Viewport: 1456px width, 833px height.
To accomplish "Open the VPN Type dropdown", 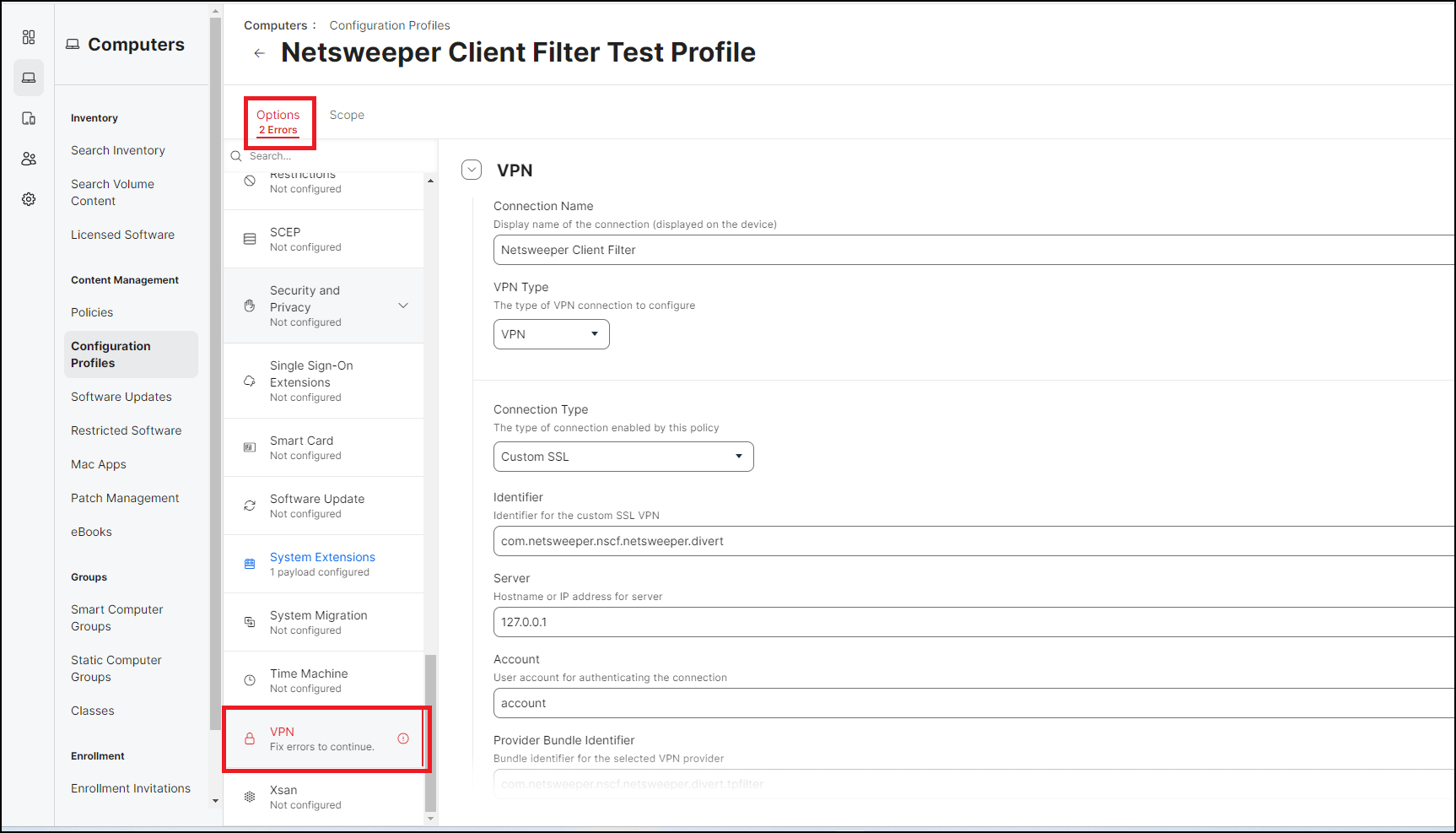I will pyautogui.click(x=551, y=334).
